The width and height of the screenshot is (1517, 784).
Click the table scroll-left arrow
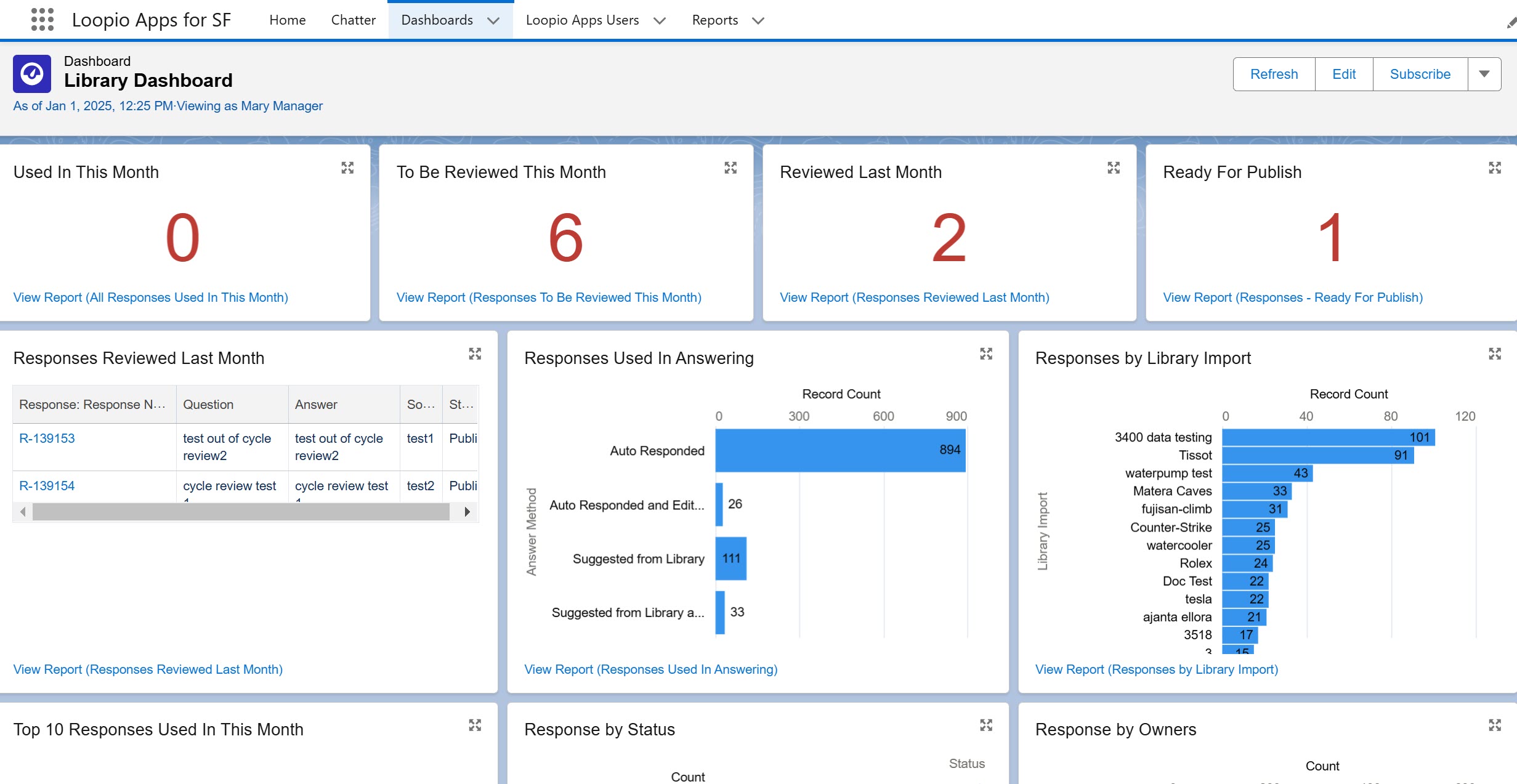point(23,511)
